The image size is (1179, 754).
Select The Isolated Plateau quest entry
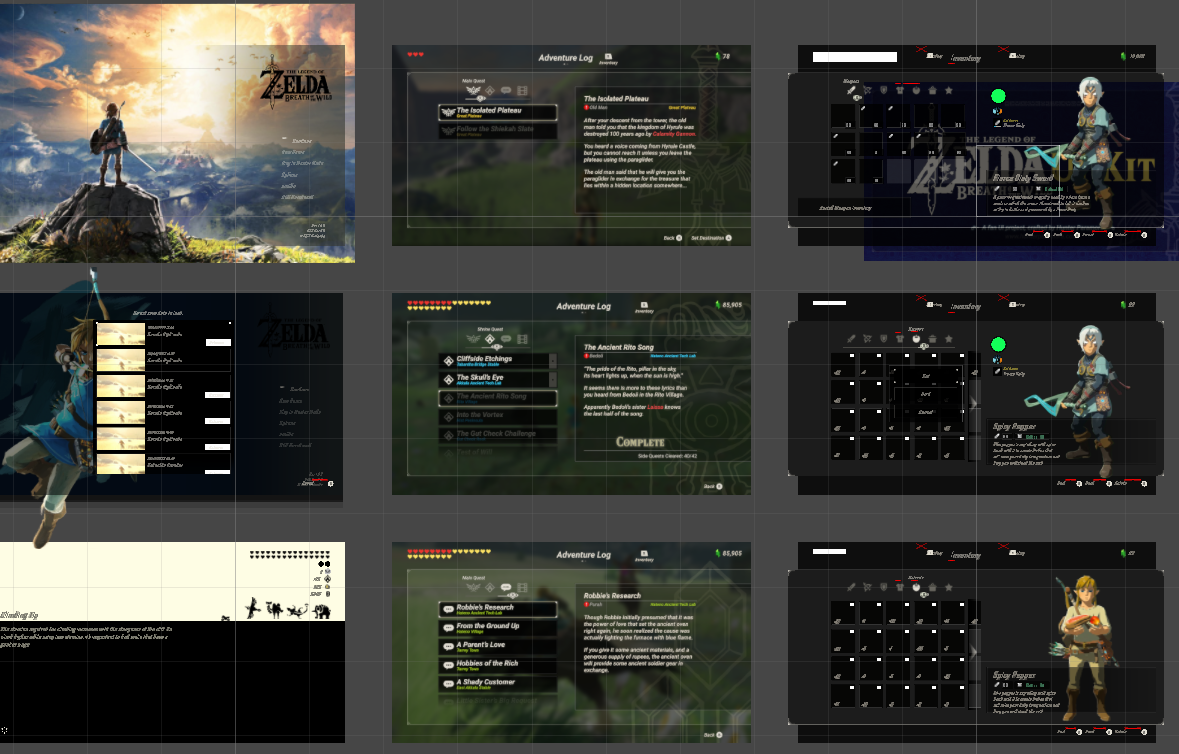[498, 112]
